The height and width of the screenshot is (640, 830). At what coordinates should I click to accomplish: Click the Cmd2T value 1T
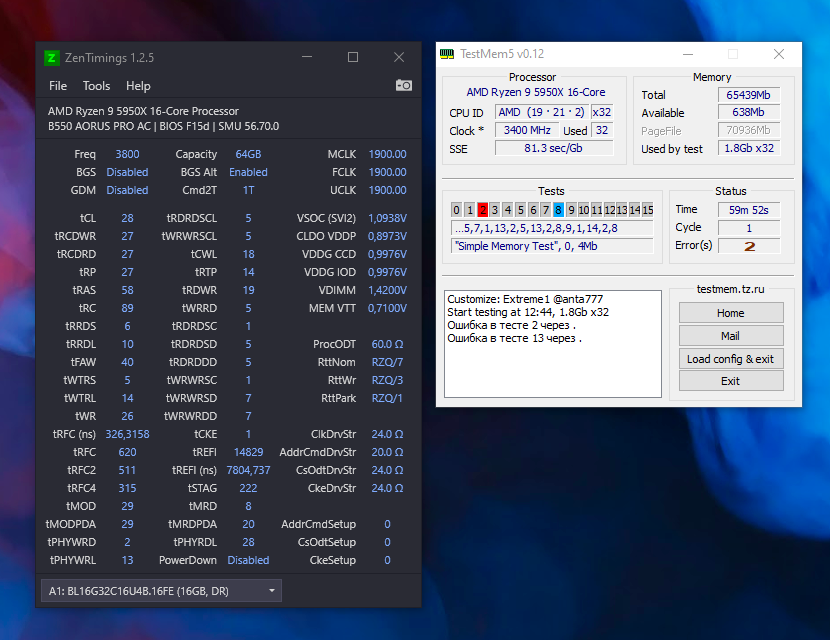pos(248,190)
